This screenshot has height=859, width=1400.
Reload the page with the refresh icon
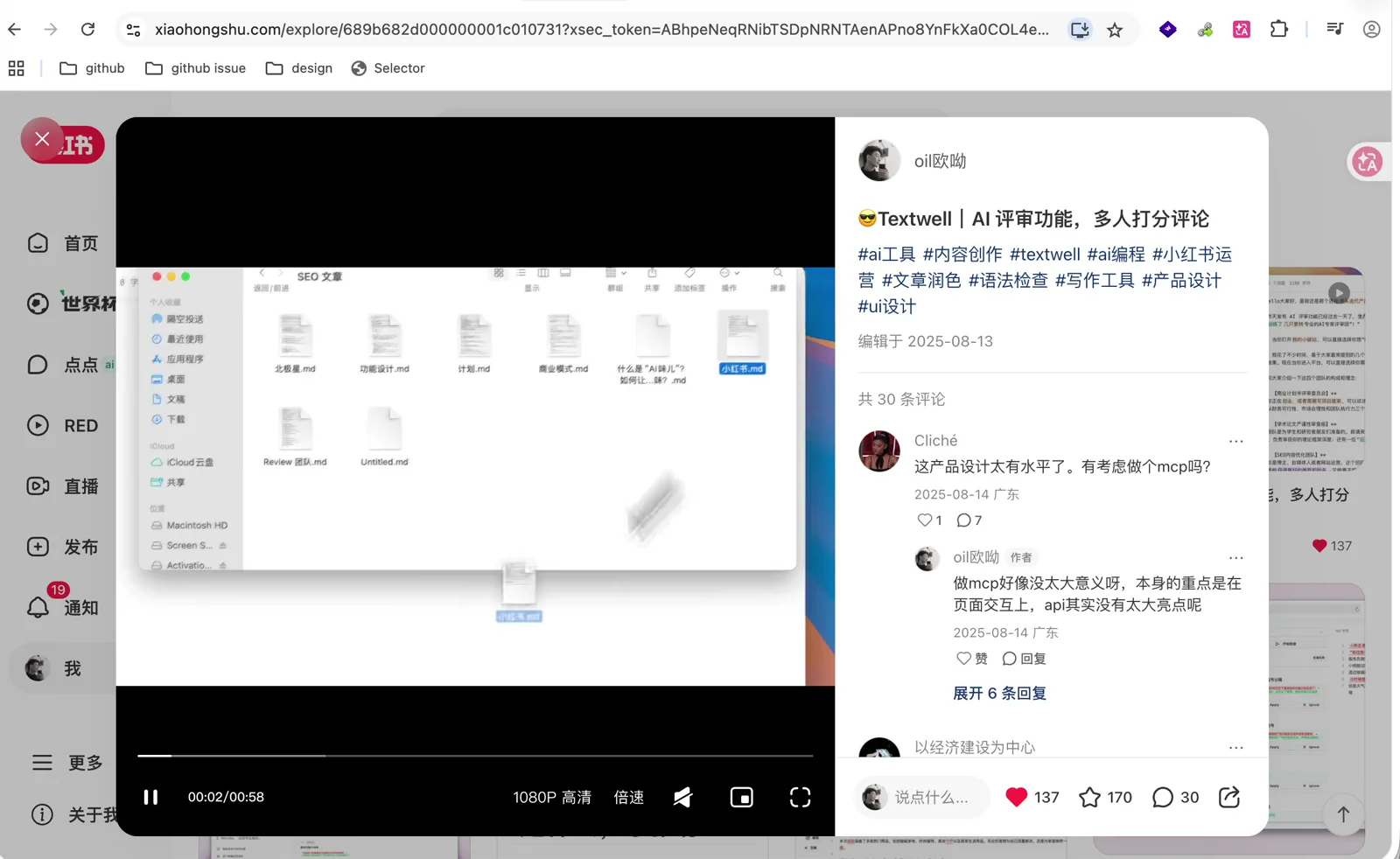[87, 30]
